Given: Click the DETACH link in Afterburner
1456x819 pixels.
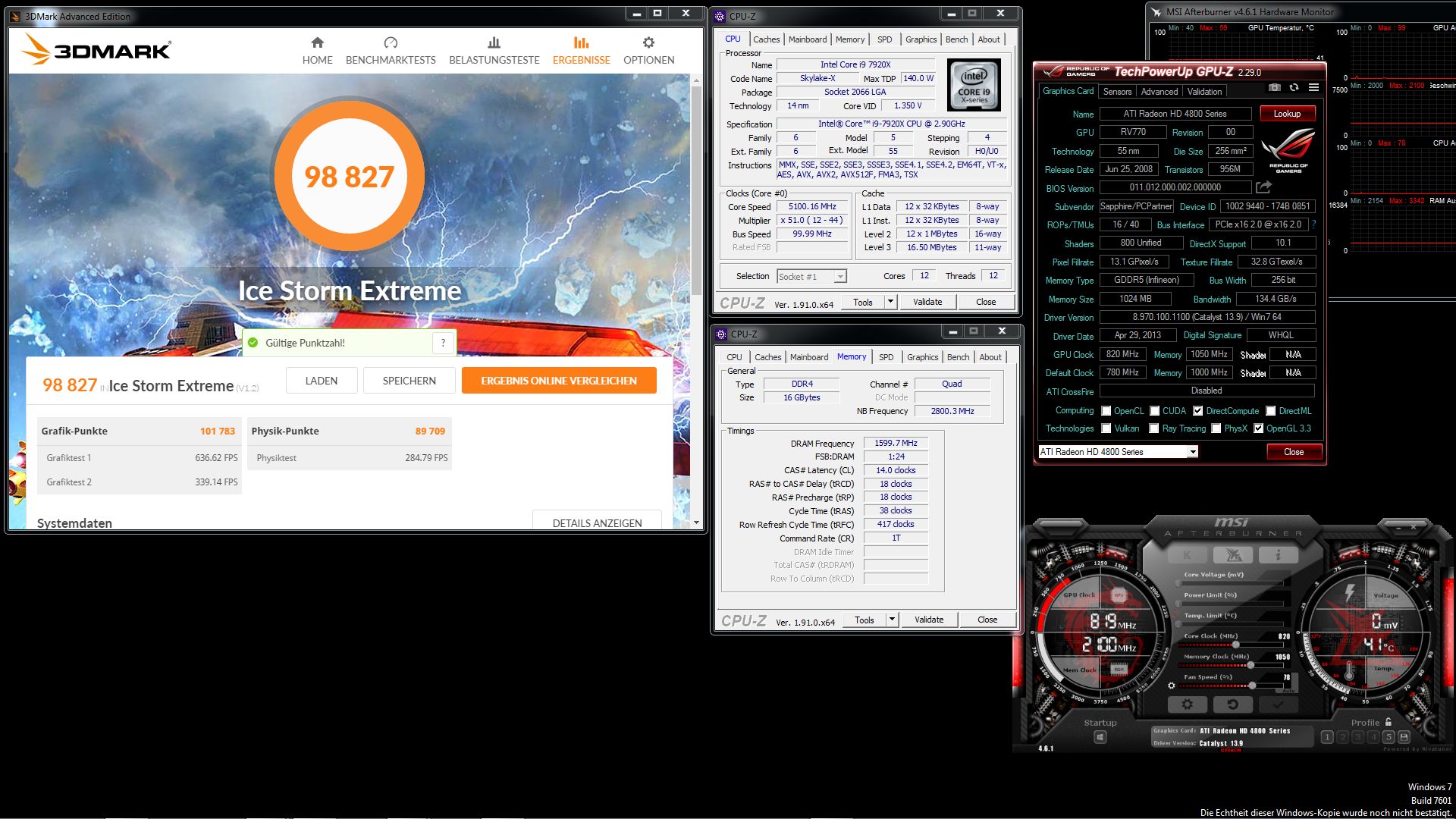Looking at the screenshot, I should [1231, 750].
